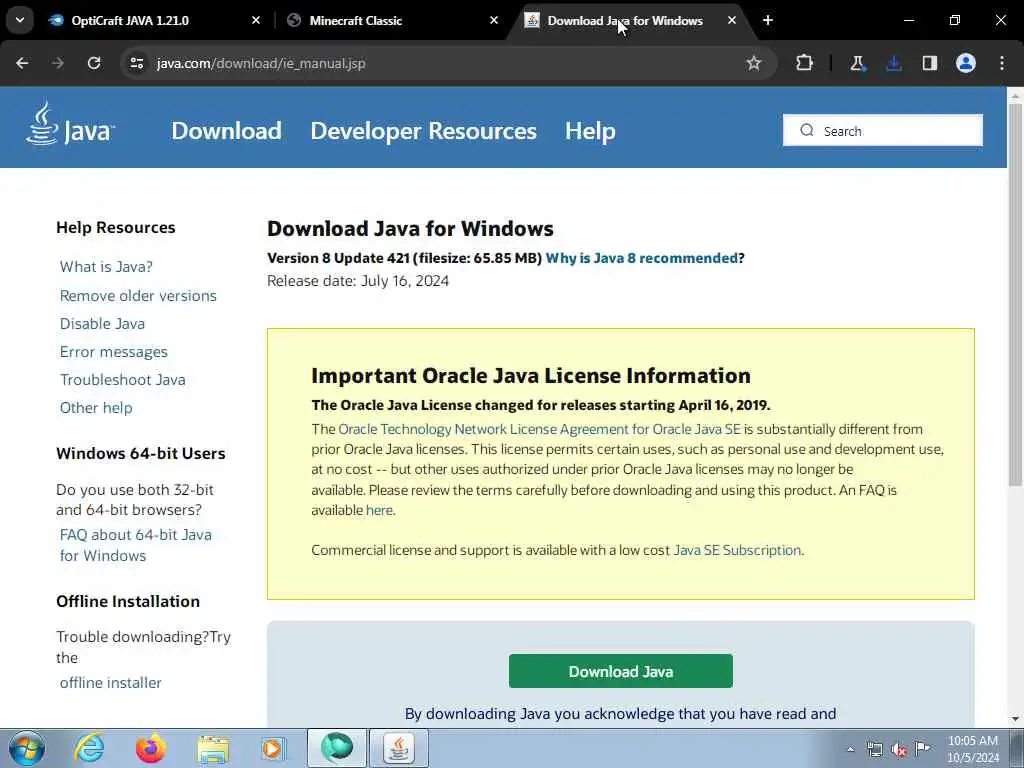View site information icon in address bar

136,63
